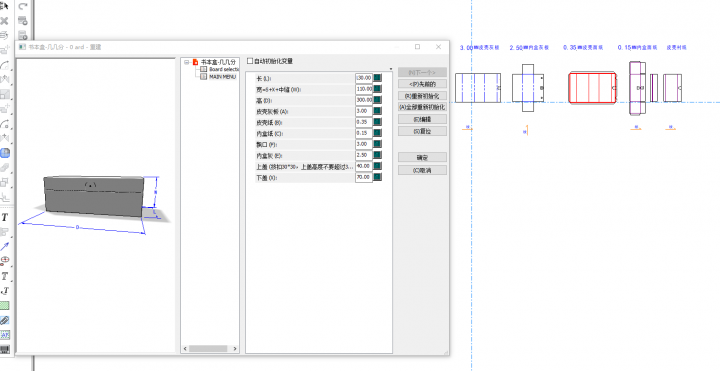Click the blue paperclip-style tool icon

(x=5, y=320)
